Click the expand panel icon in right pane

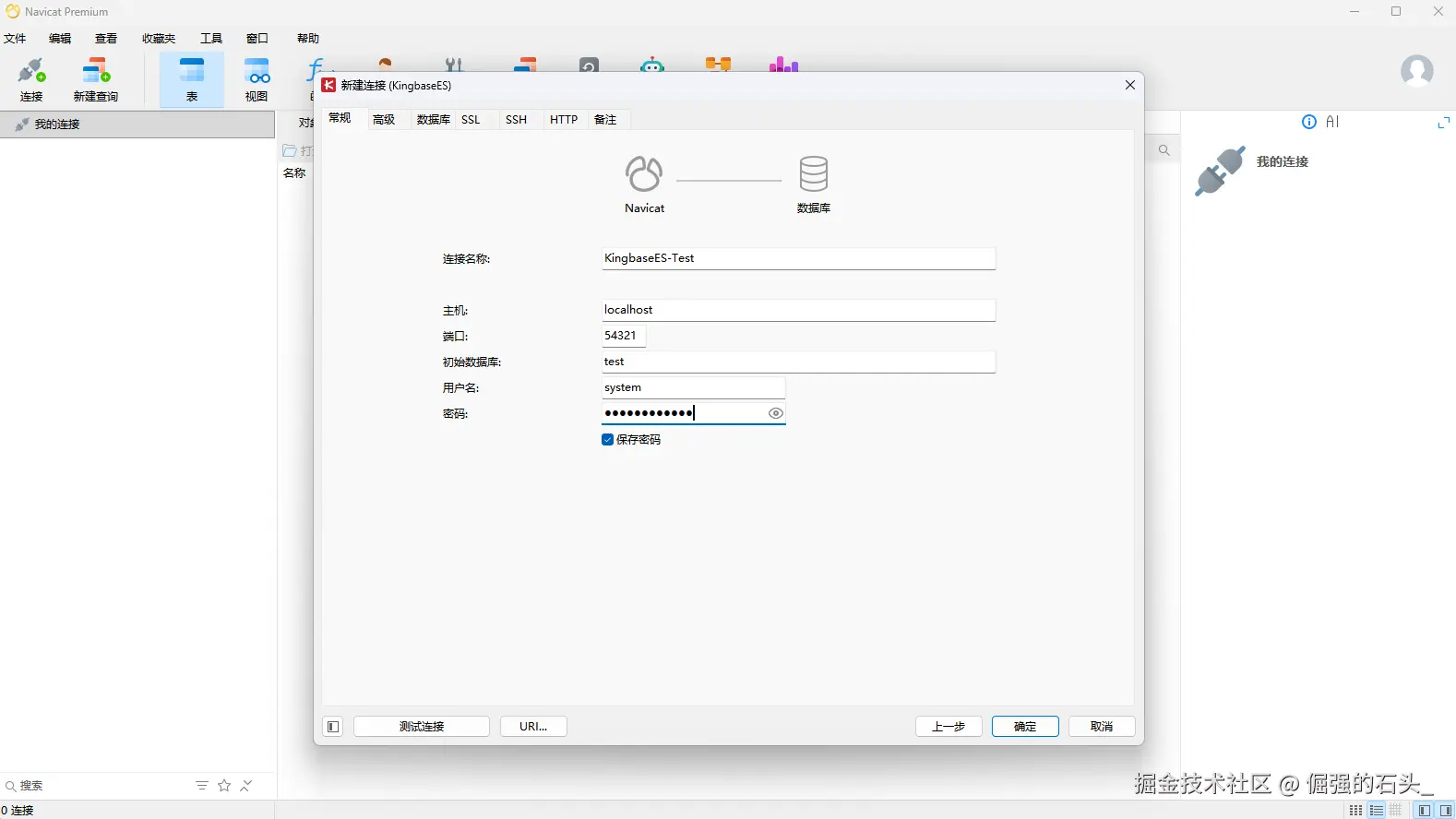(x=1444, y=123)
